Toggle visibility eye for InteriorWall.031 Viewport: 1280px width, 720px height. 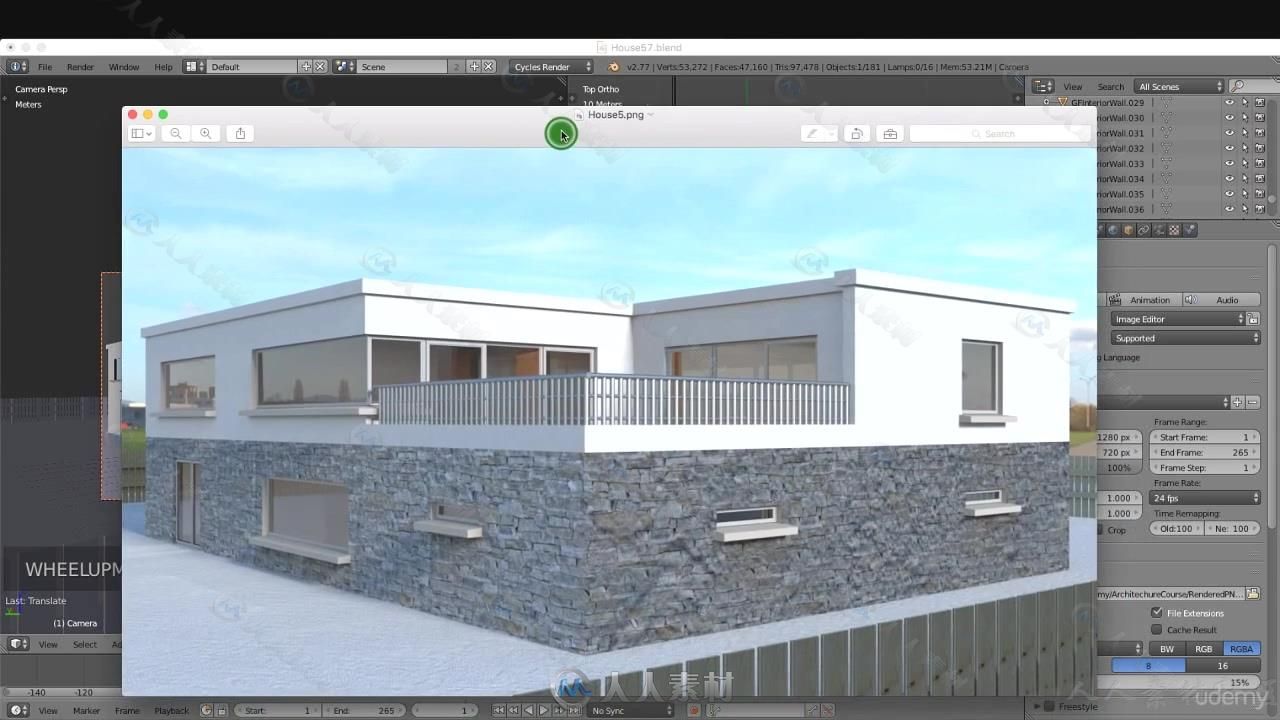(x=1229, y=133)
